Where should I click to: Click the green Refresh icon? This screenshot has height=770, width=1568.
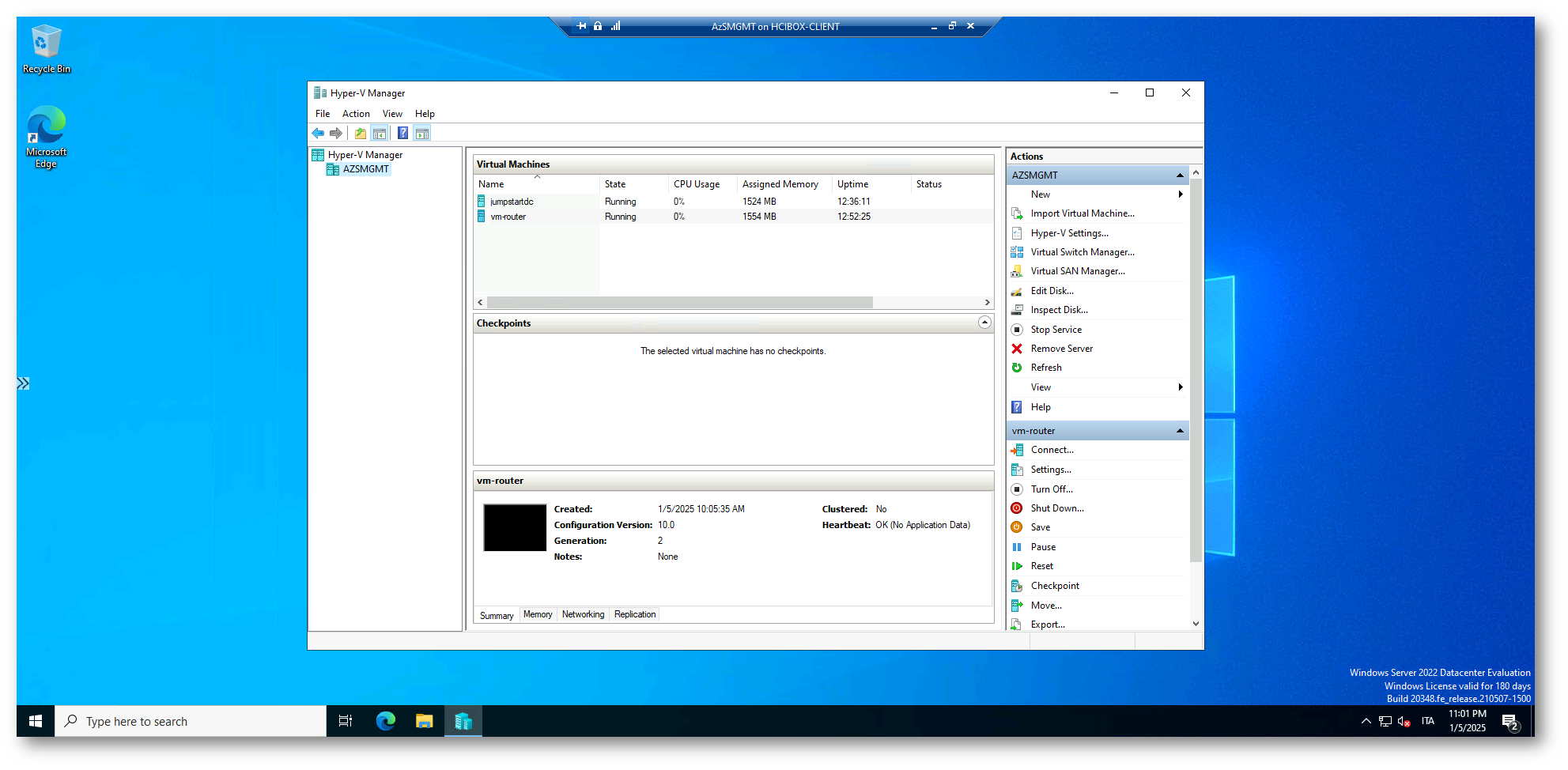point(1017,368)
